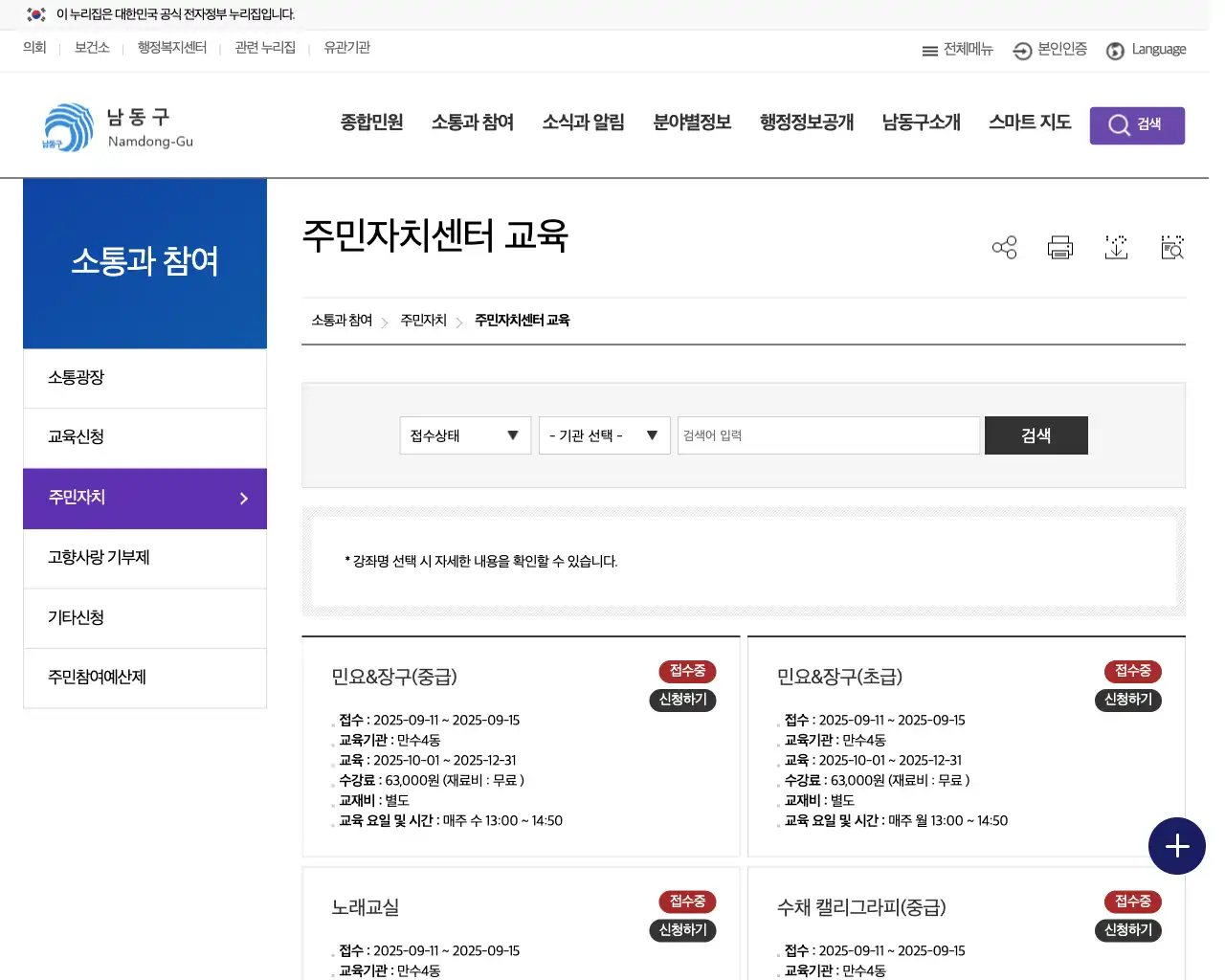
Task: Click the Namdong-Gu logo
Action: coord(115,125)
